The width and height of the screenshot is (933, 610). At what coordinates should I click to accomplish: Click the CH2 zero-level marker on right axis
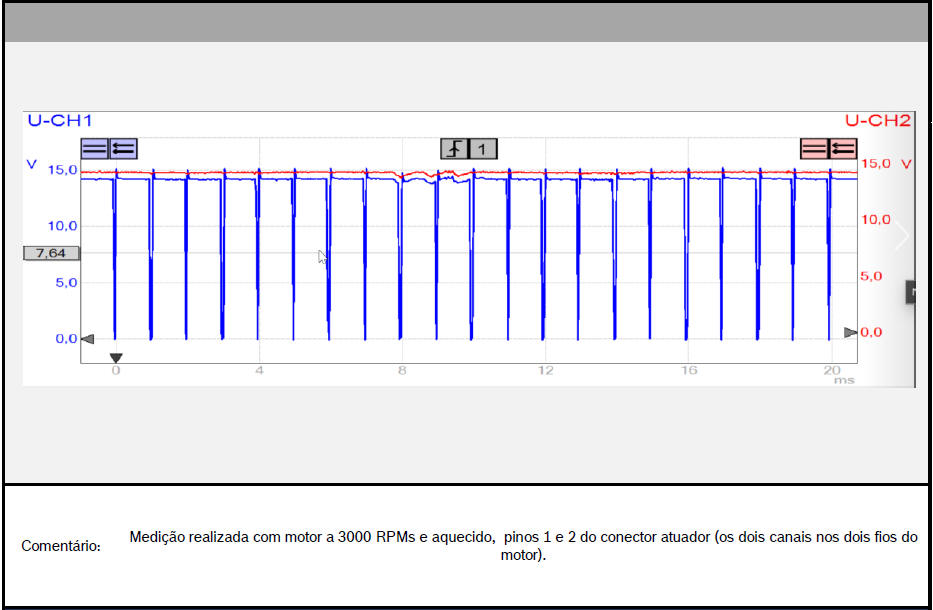(850, 332)
